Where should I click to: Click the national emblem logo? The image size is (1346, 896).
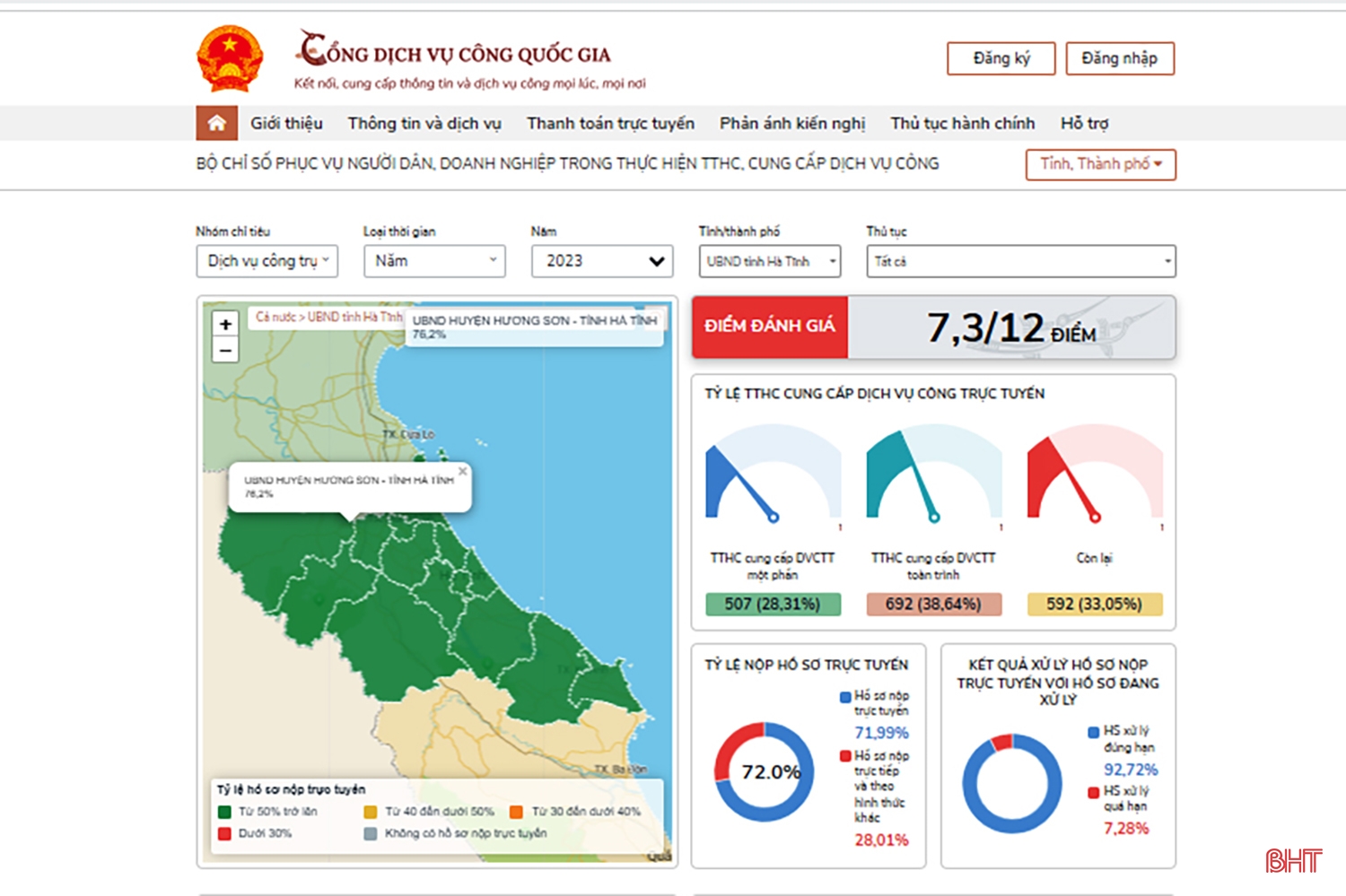[230, 59]
